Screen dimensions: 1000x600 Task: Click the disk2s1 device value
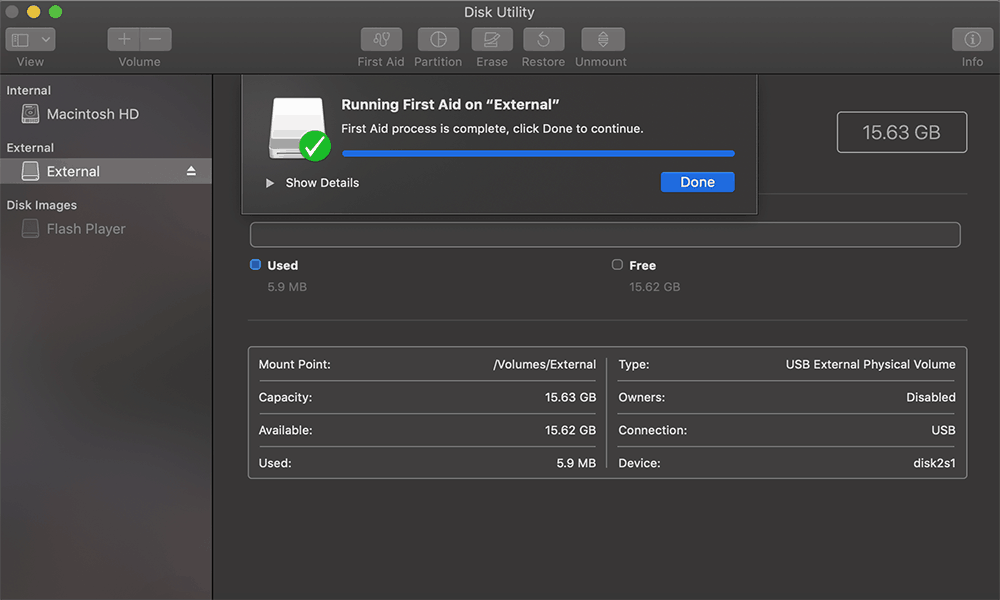pyautogui.click(x=934, y=464)
